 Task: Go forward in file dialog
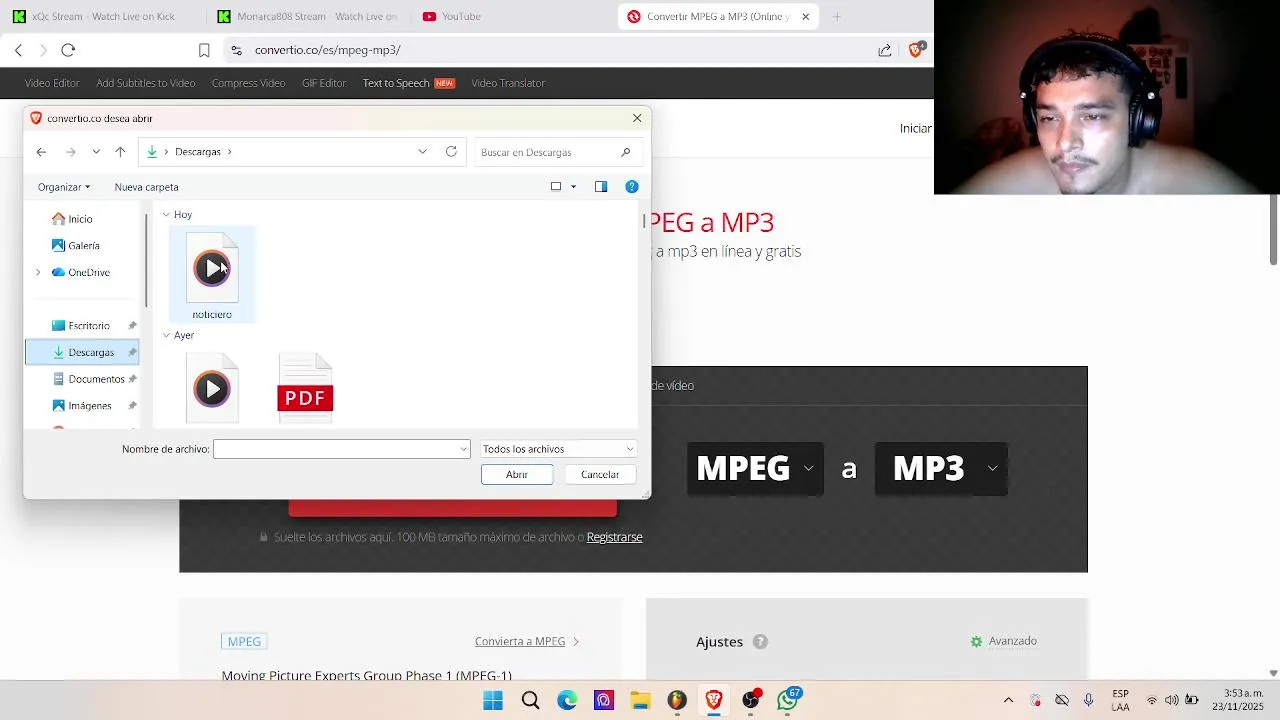coord(70,152)
